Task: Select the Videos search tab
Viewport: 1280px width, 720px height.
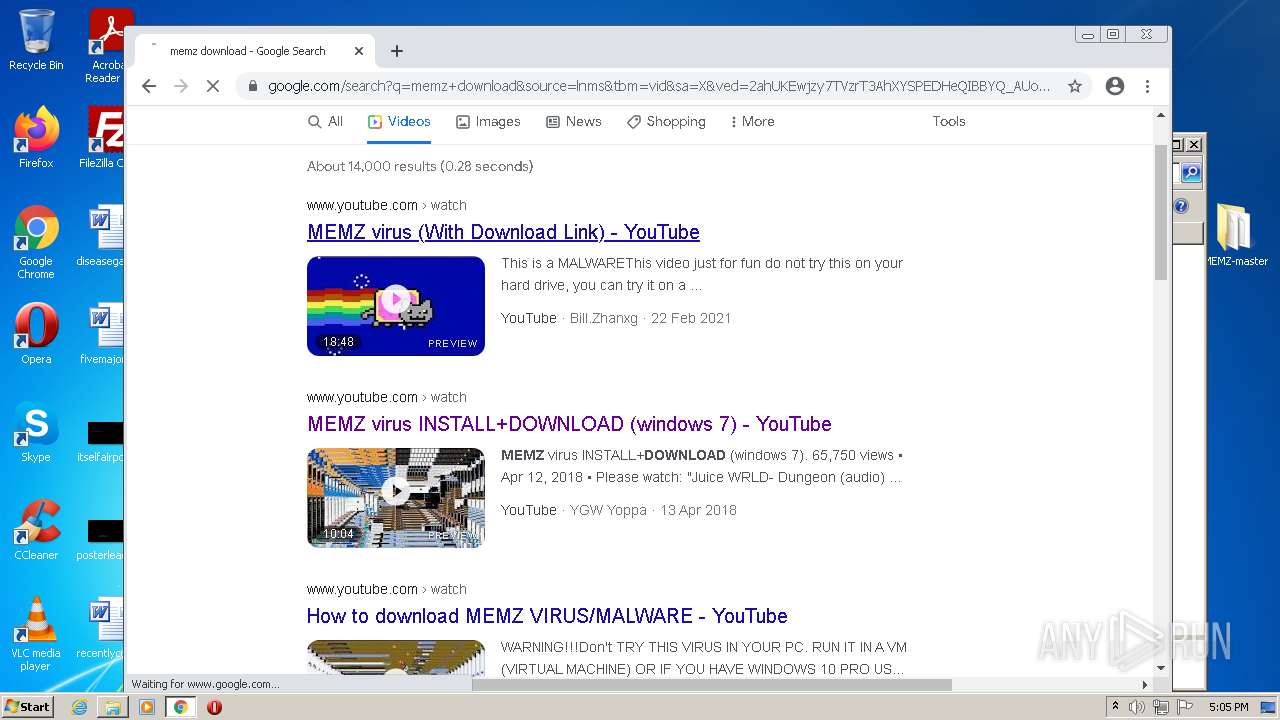Action: pos(399,121)
